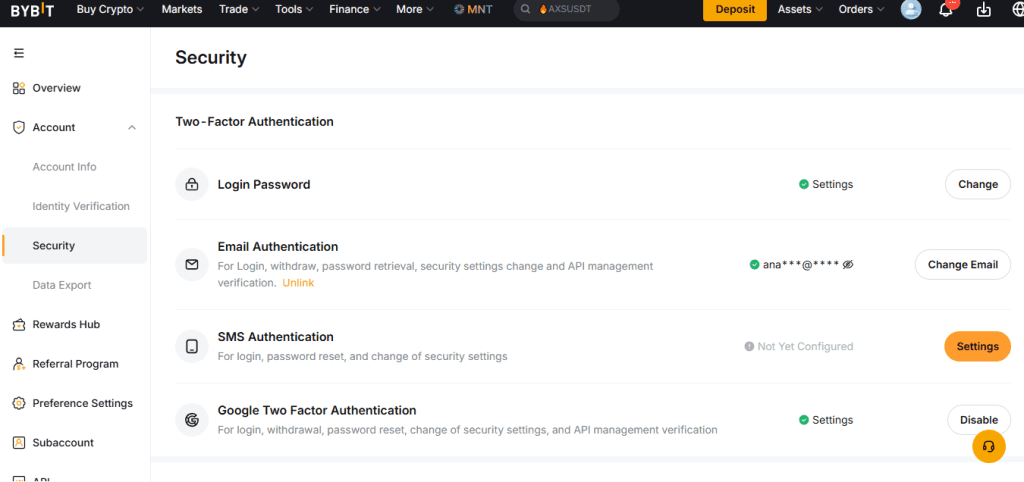
Task: Open Identity Verification in sidebar
Action: coord(81,206)
